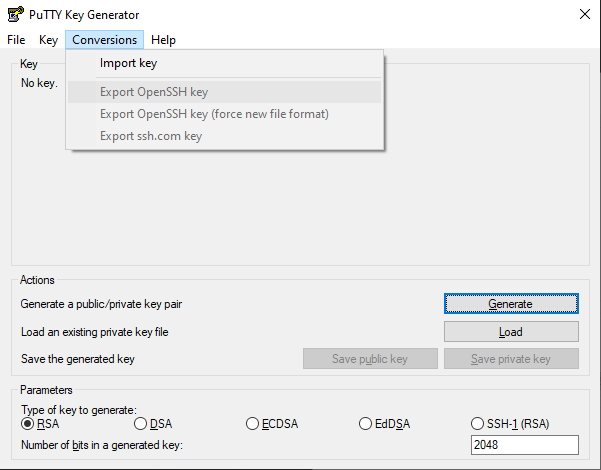Open the Key menu
The image size is (601, 470).
pyautogui.click(x=48, y=40)
